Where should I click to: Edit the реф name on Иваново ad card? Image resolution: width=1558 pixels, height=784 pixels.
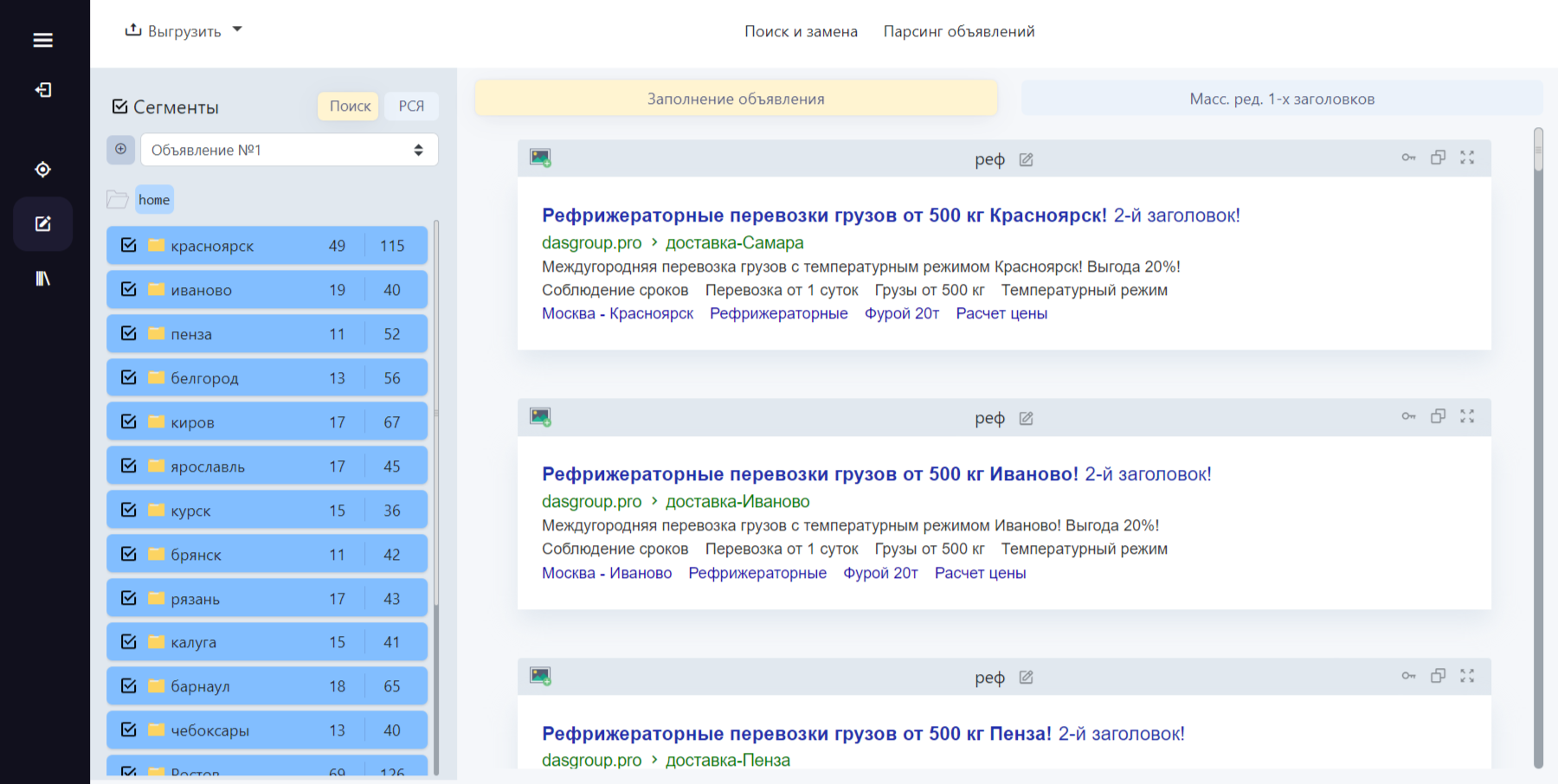tap(1026, 418)
